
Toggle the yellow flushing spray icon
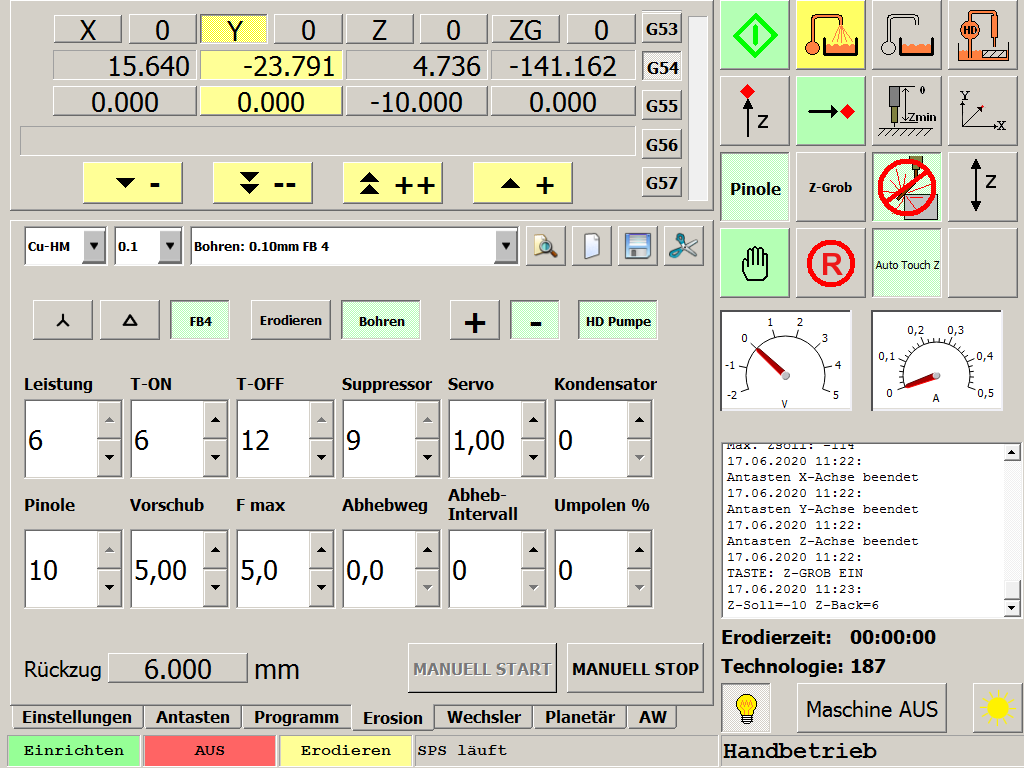pyautogui.click(x=831, y=35)
